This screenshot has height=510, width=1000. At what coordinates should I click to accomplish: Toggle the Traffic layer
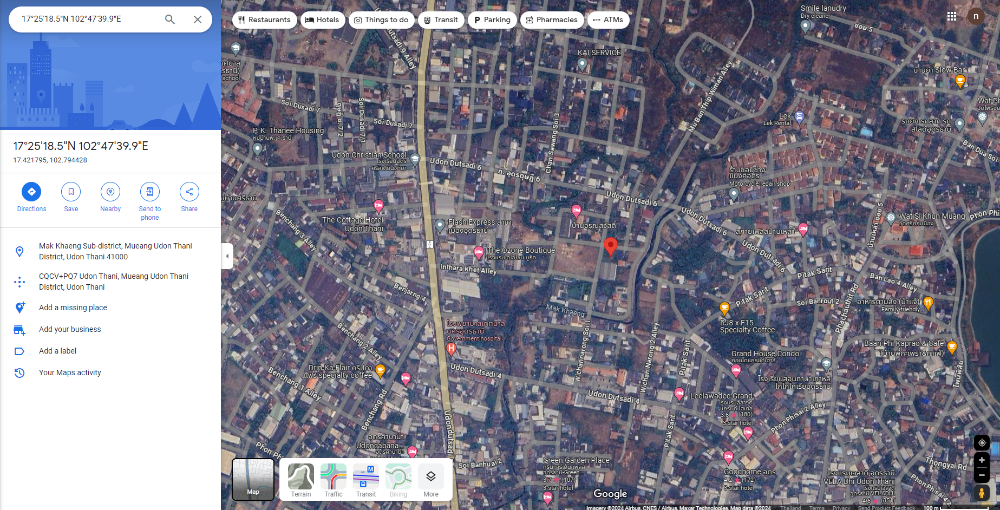[x=333, y=480]
